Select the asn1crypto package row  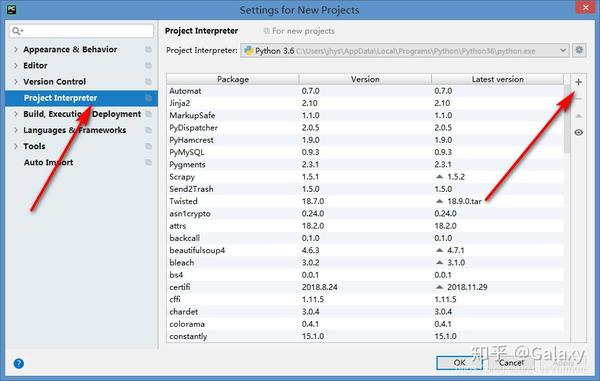(x=365, y=213)
